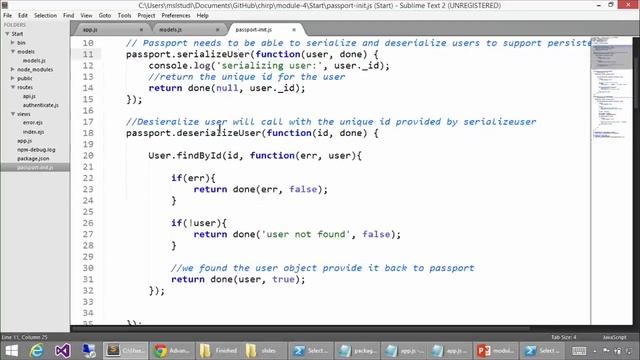Open package.json in the sidebar
This screenshot has width=640, height=360.
pyautogui.click(x=33, y=158)
